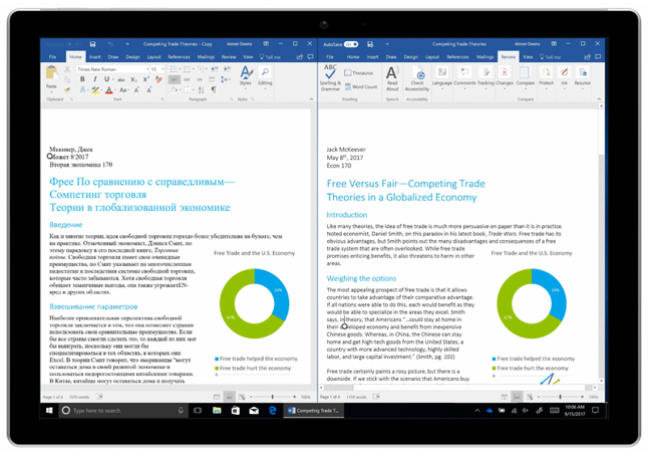Image resolution: width=648 pixels, height=456 pixels.
Task: Click the Spelling & Grammar check icon
Action: [x=330, y=78]
